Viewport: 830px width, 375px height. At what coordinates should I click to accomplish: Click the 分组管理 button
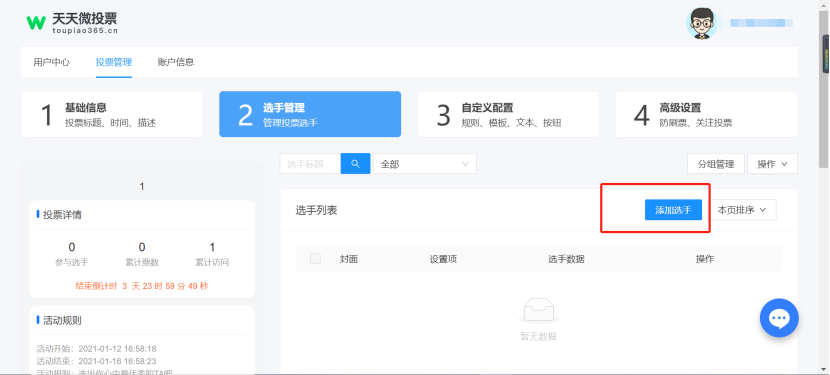pyautogui.click(x=716, y=164)
